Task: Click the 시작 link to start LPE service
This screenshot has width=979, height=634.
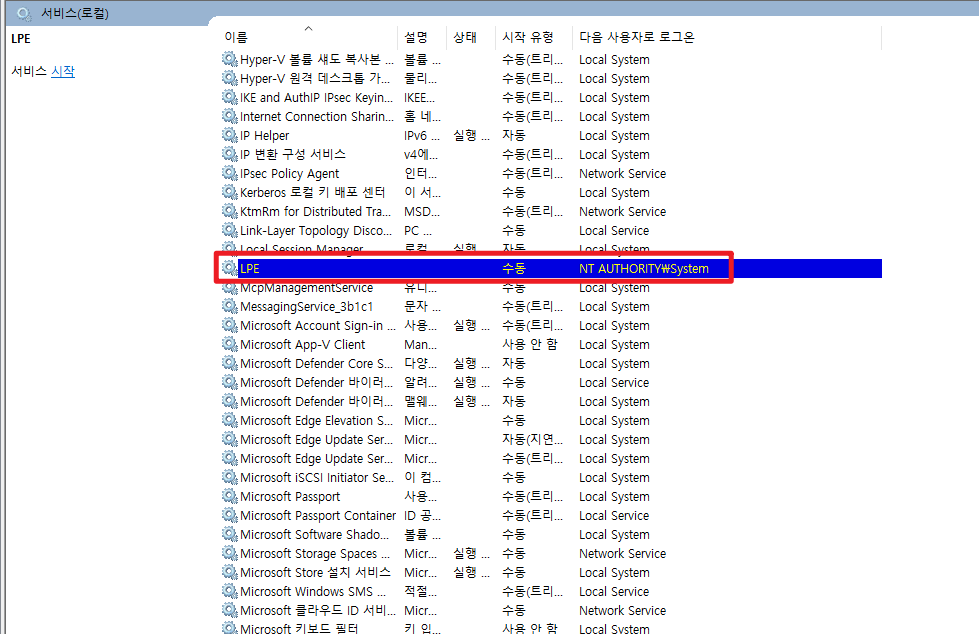Action: (63, 71)
